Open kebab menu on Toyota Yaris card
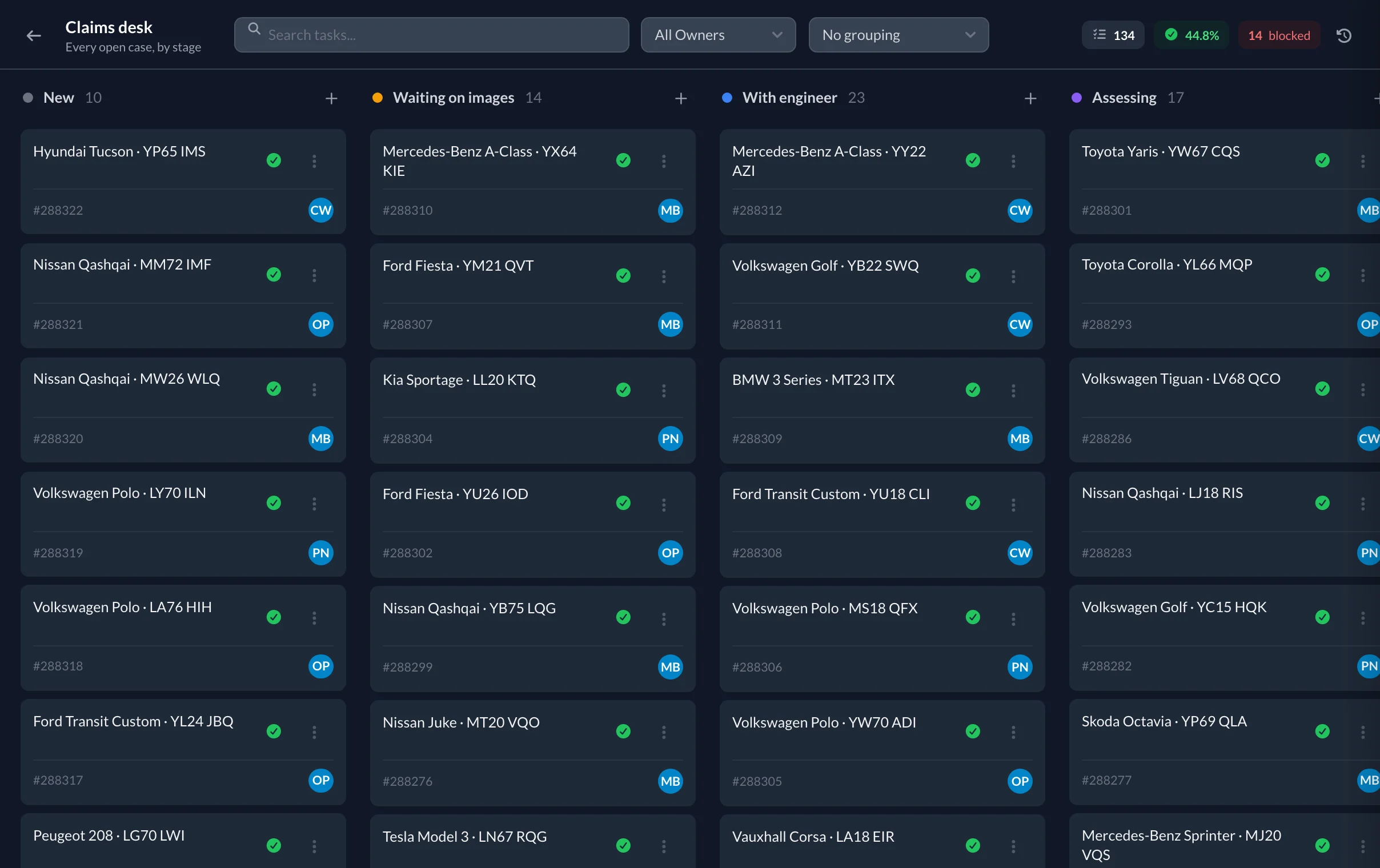This screenshot has height=868, width=1380. click(1363, 161)
